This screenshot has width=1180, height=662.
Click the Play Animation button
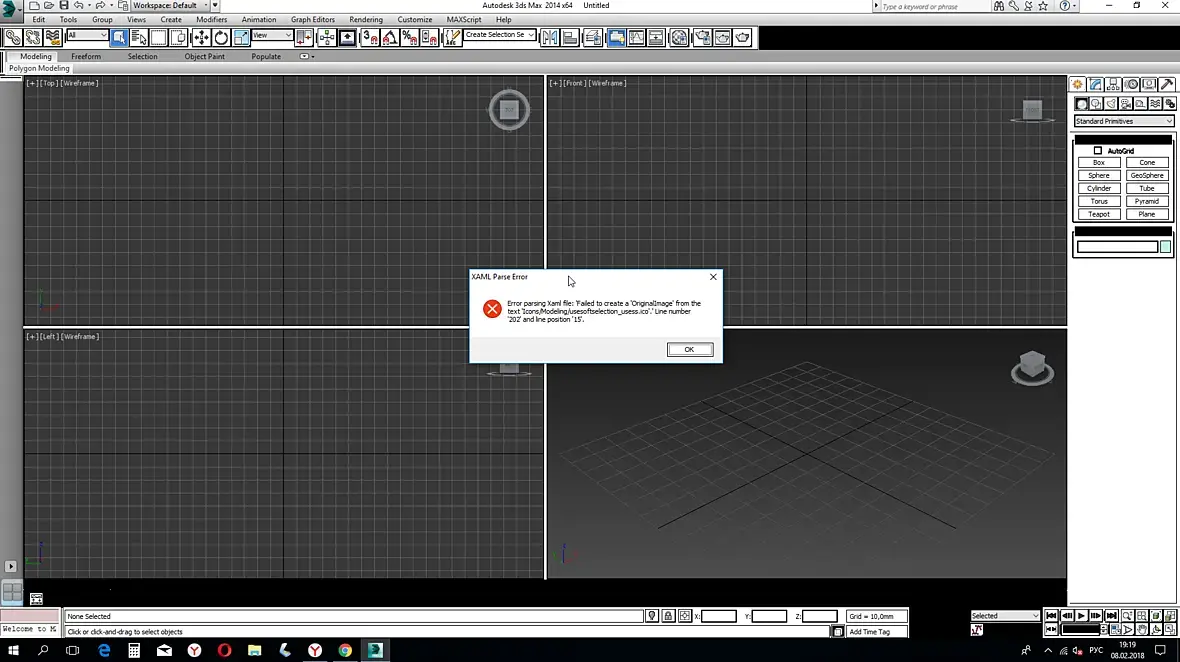click(1081, 616)
